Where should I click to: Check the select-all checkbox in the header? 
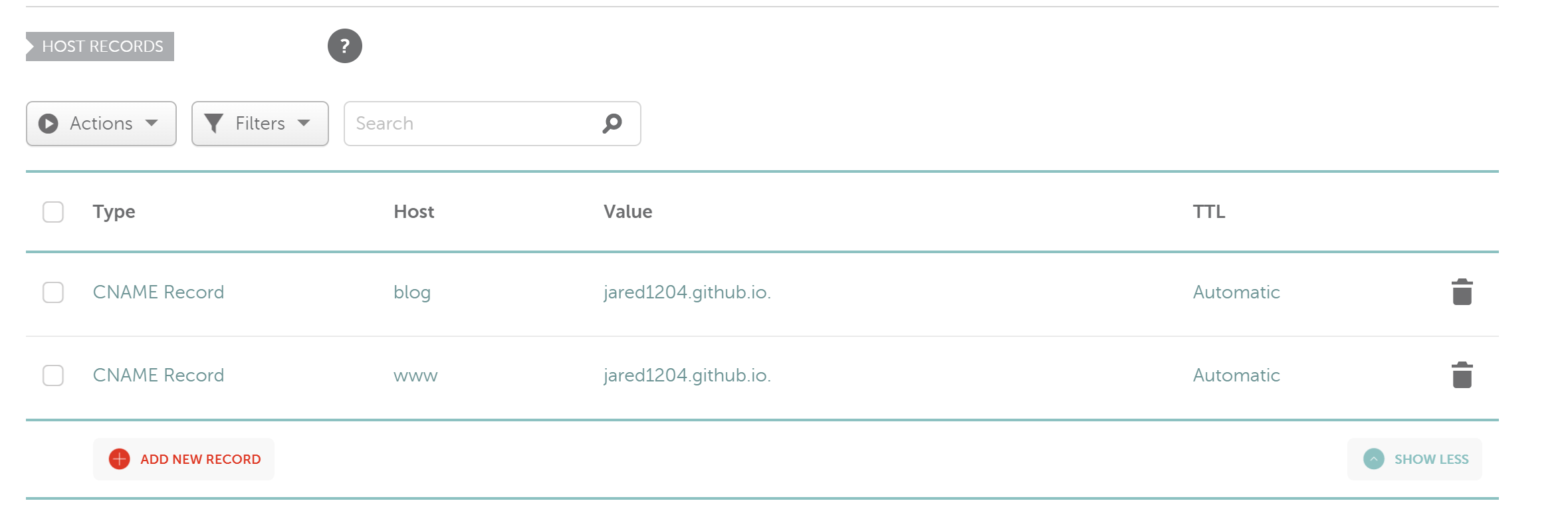click(x=53, y=211)
